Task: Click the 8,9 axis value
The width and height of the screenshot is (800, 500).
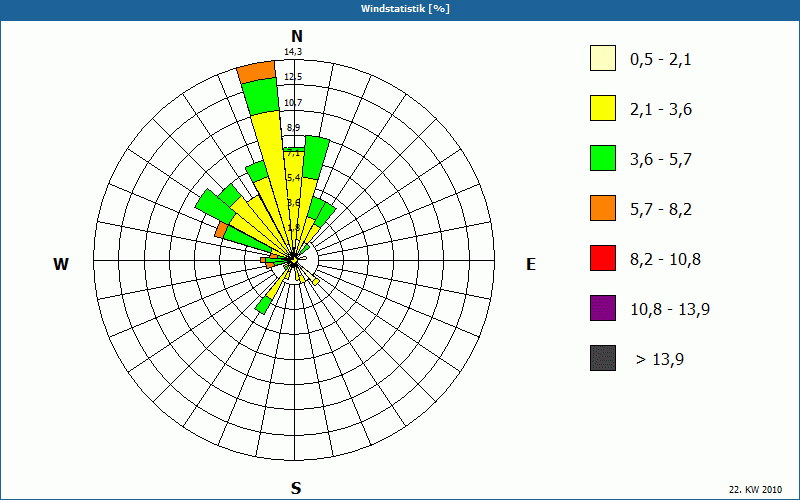Action: point(293,128)
